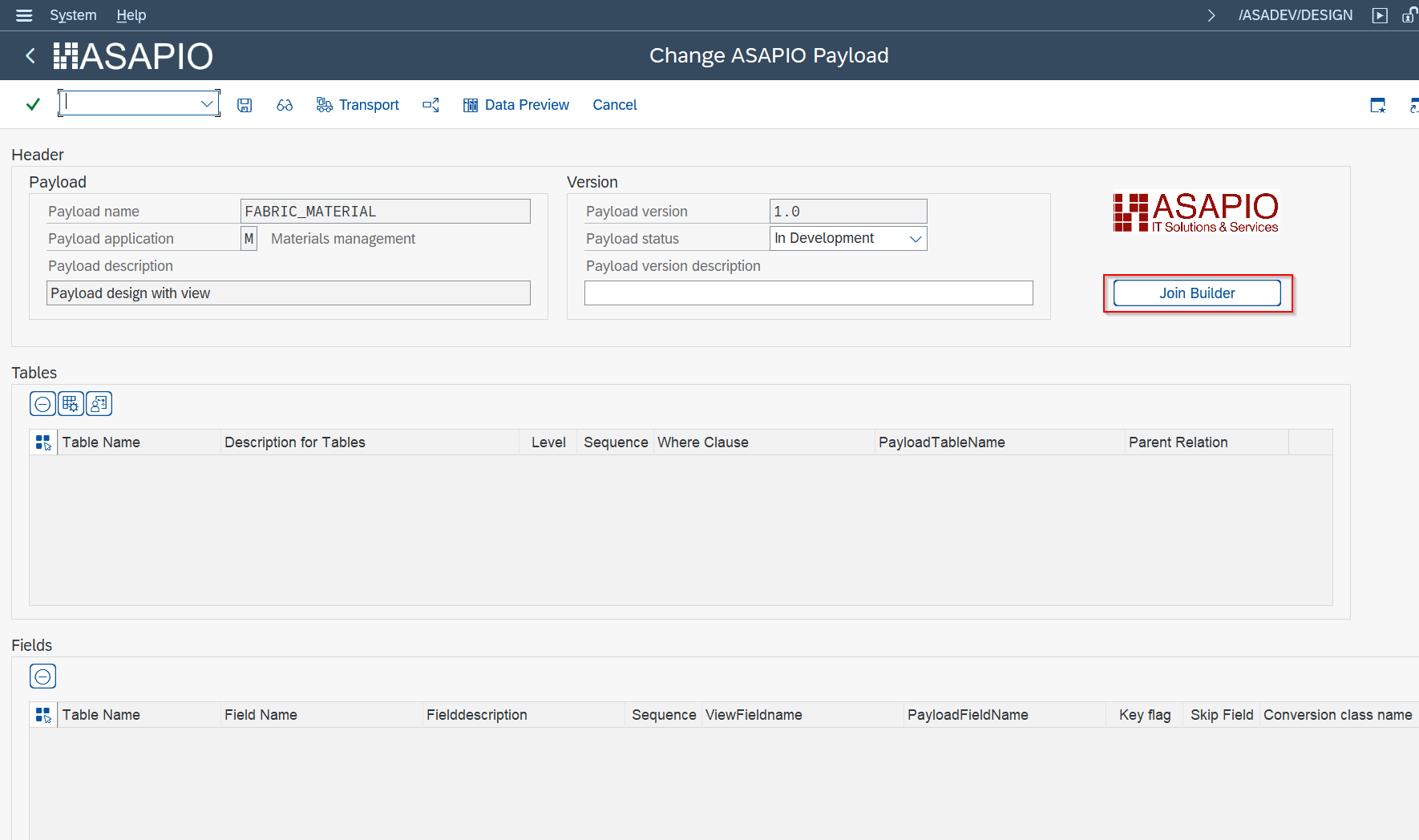Viewport: 1419px width, 840px height.
Task: Click the truck icon beside Transport
Action: pos(324,105)
